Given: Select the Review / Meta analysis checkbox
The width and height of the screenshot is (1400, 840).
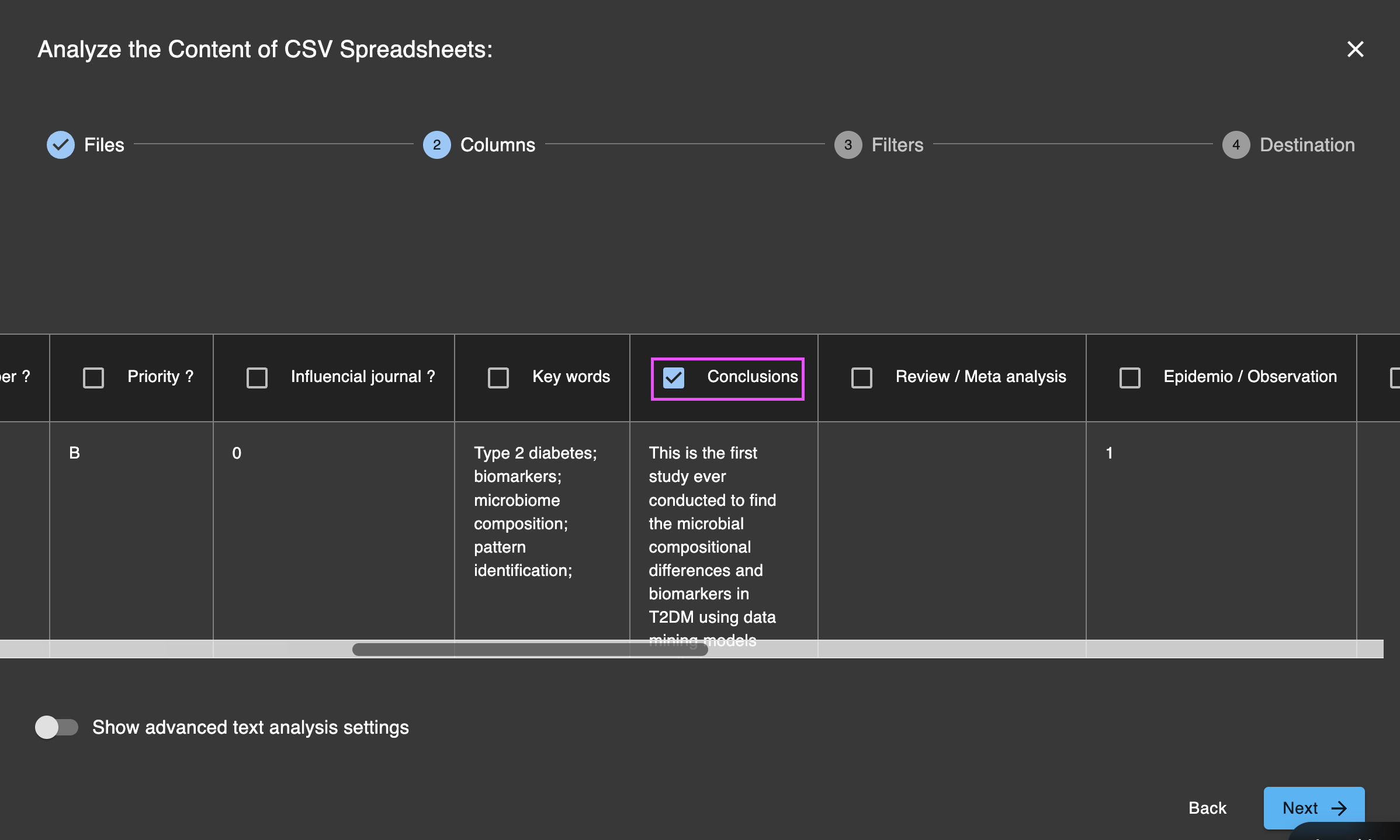Looking at the screenshot, I should (x=862, y=378).
